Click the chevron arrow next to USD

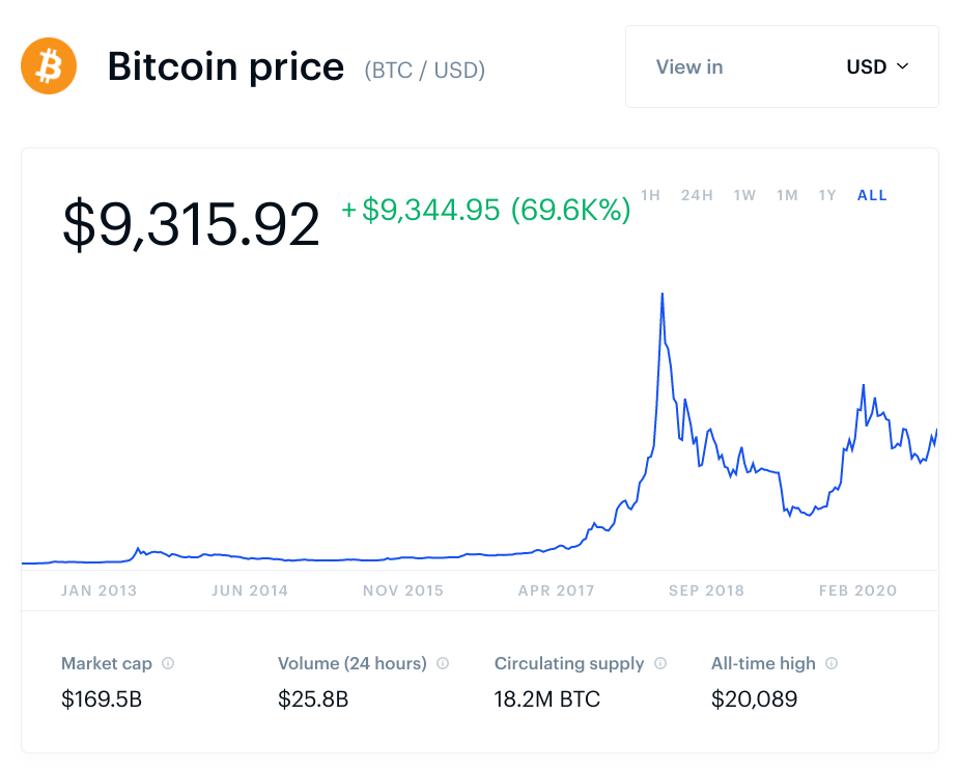click(x=904, y=67)
